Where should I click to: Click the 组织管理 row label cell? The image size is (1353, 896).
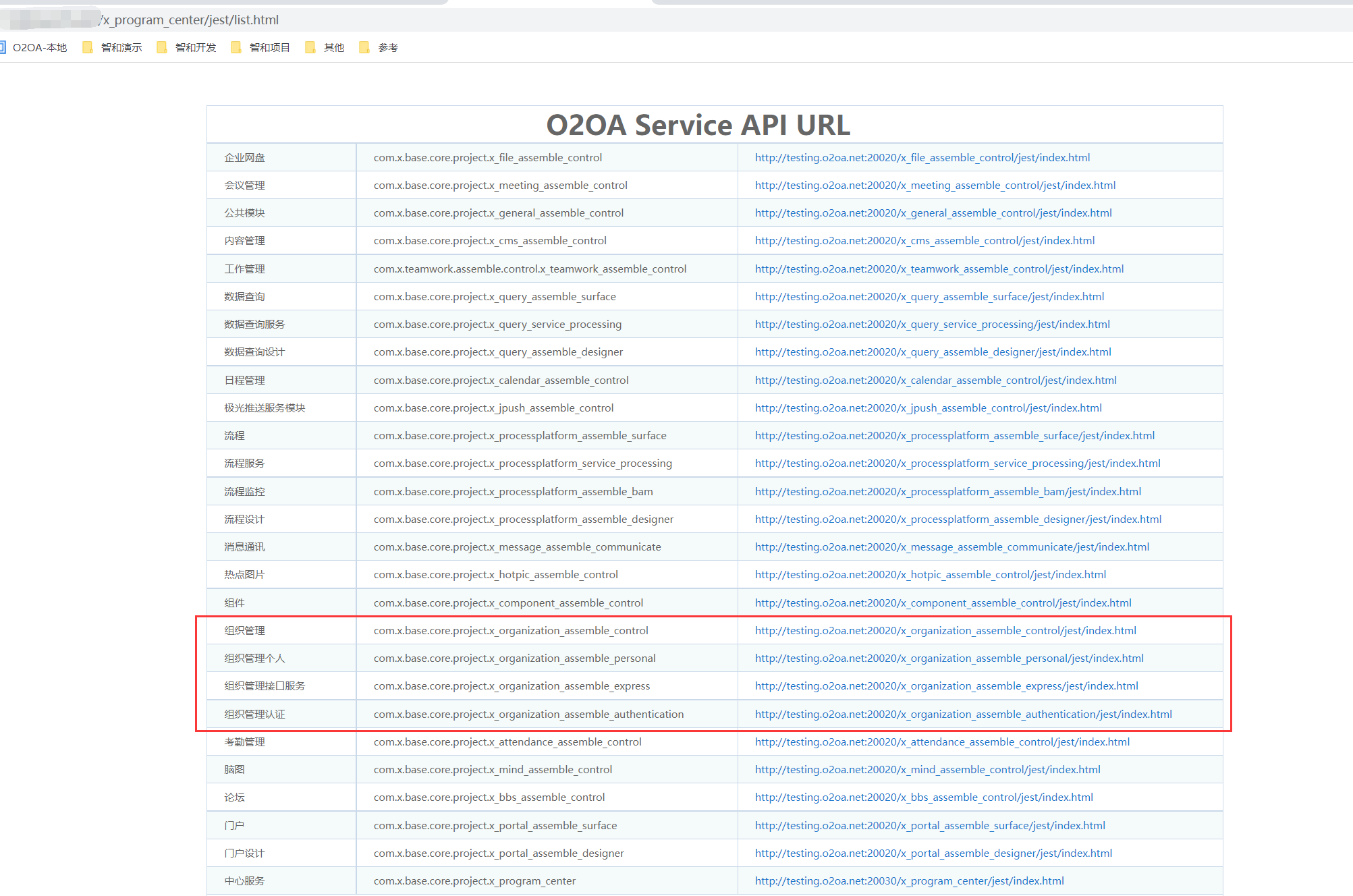[244, 631]
